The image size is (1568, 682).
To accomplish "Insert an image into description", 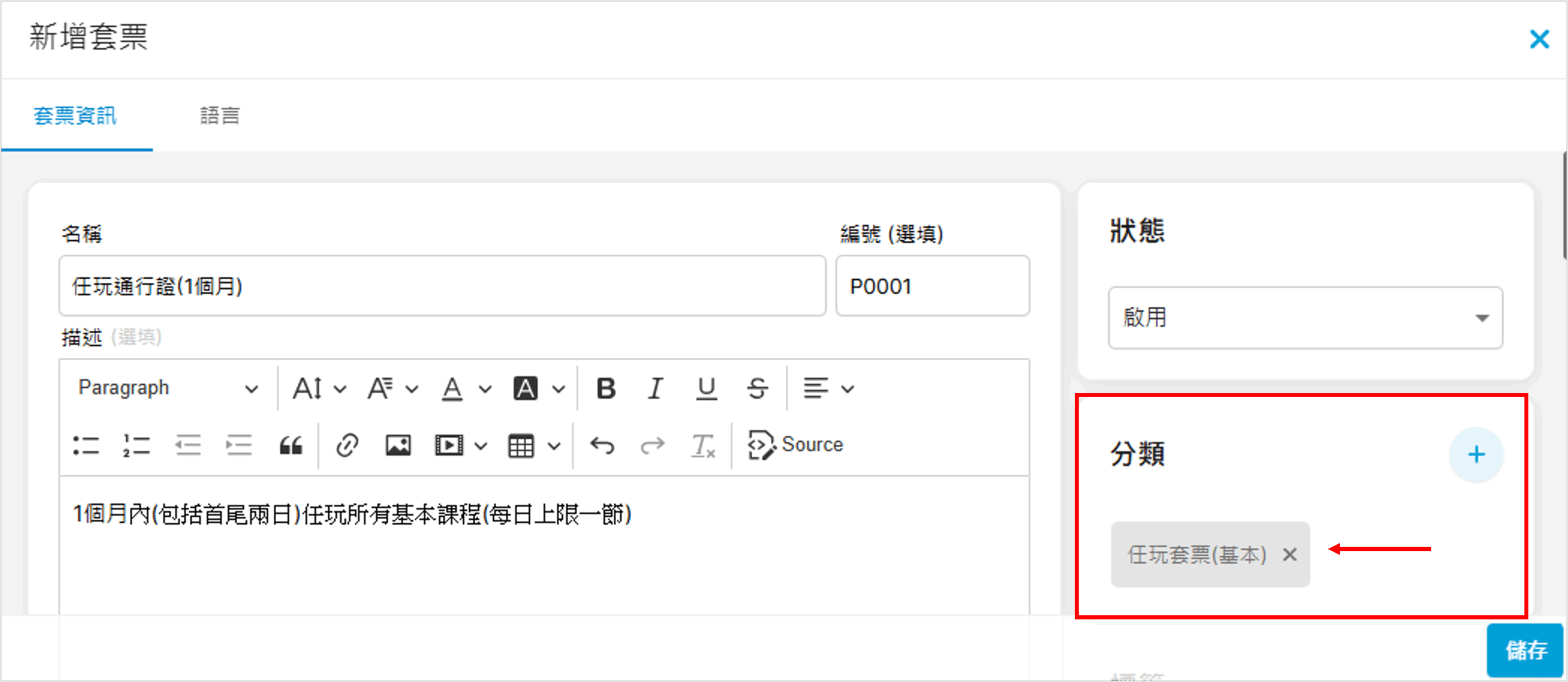I will [398, 445].
